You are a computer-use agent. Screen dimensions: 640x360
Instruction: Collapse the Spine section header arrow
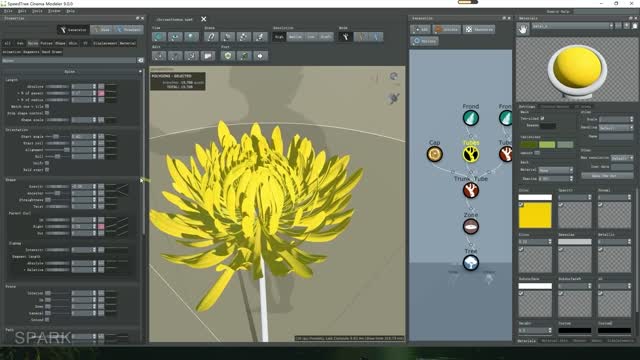[x=140, y=71]
